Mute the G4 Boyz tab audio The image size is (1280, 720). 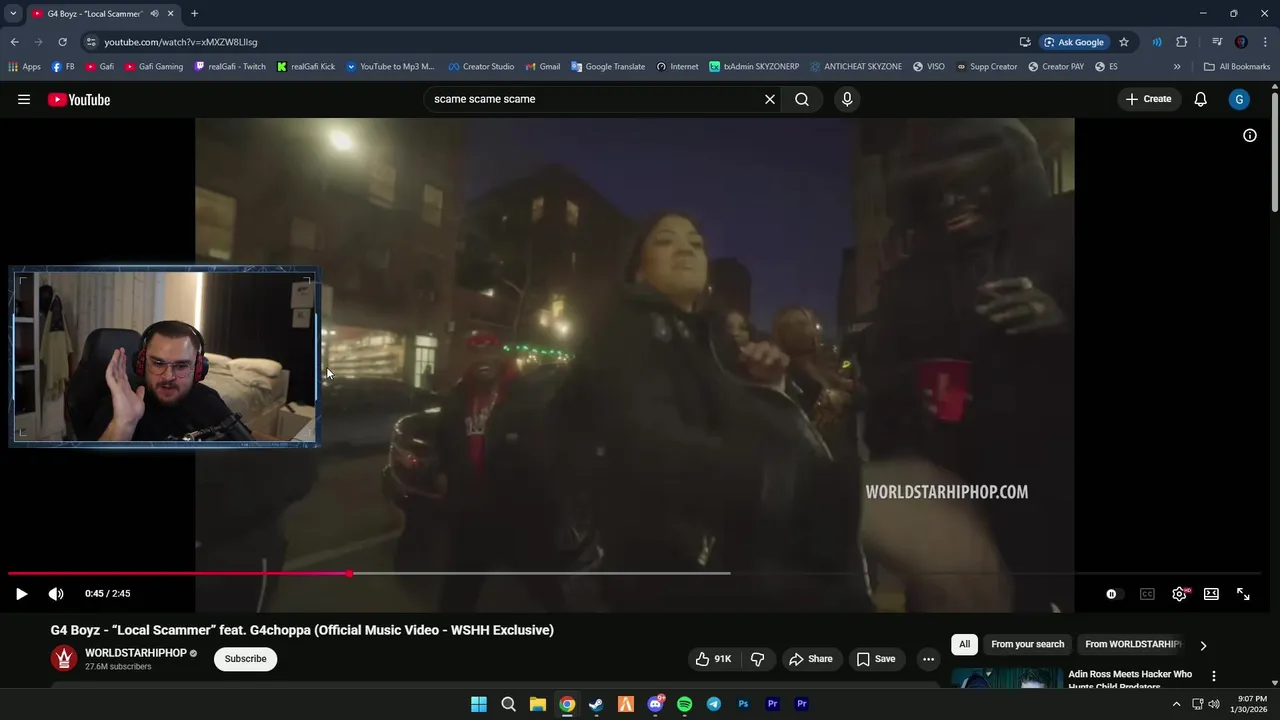tap(154, 13)
